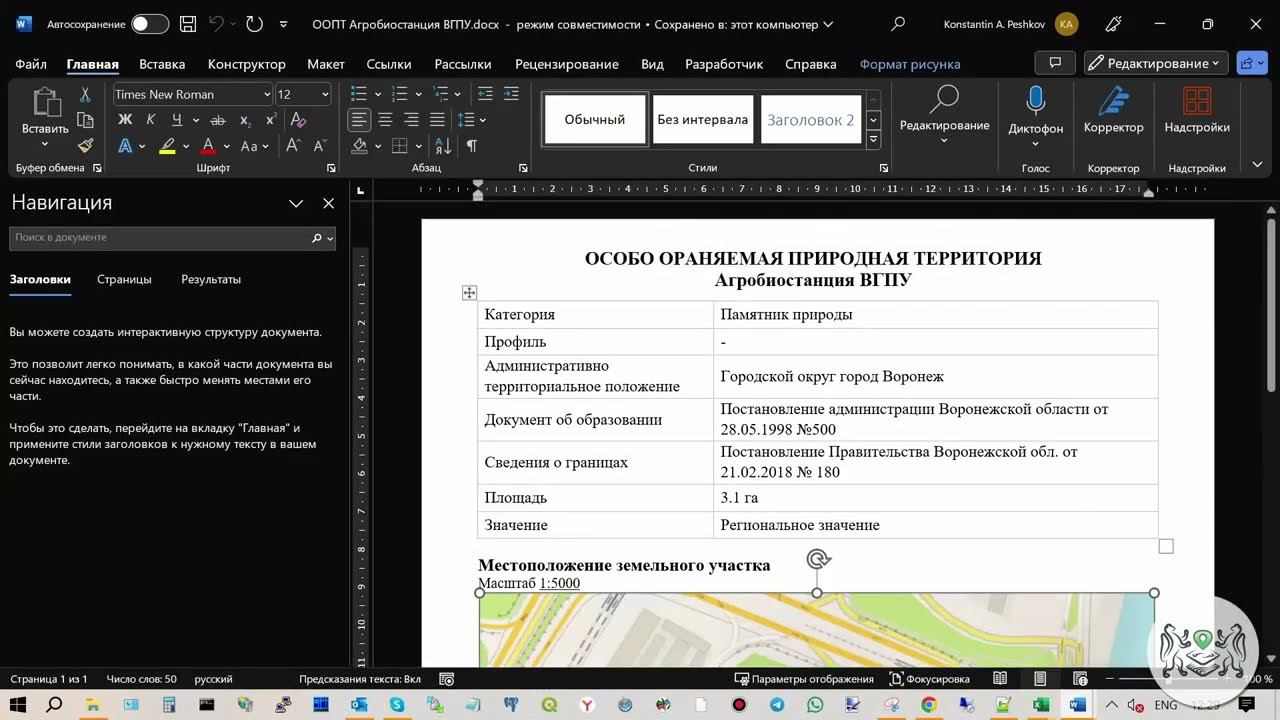Open Skype from the taskbar
Image resolution: width=1280 pixels, height=720 pixels.
(397, 705)
